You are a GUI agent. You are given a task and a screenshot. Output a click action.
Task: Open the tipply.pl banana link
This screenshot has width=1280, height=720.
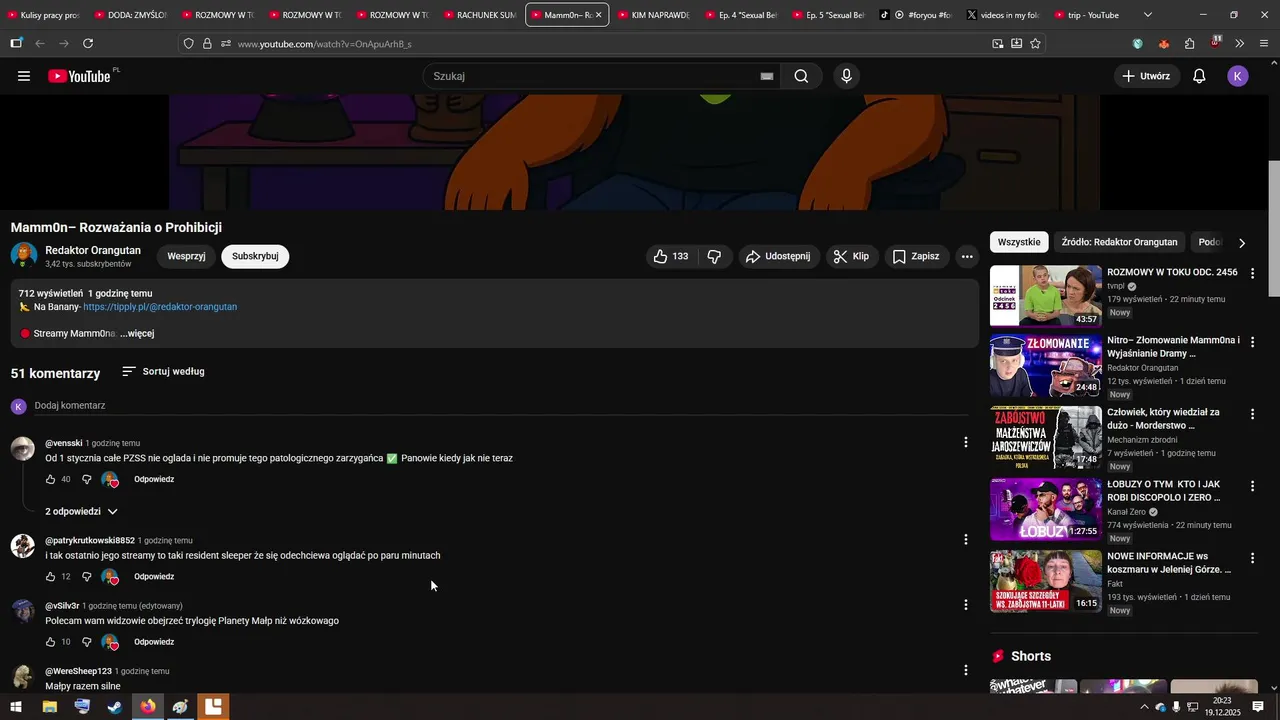coord(160,307)
